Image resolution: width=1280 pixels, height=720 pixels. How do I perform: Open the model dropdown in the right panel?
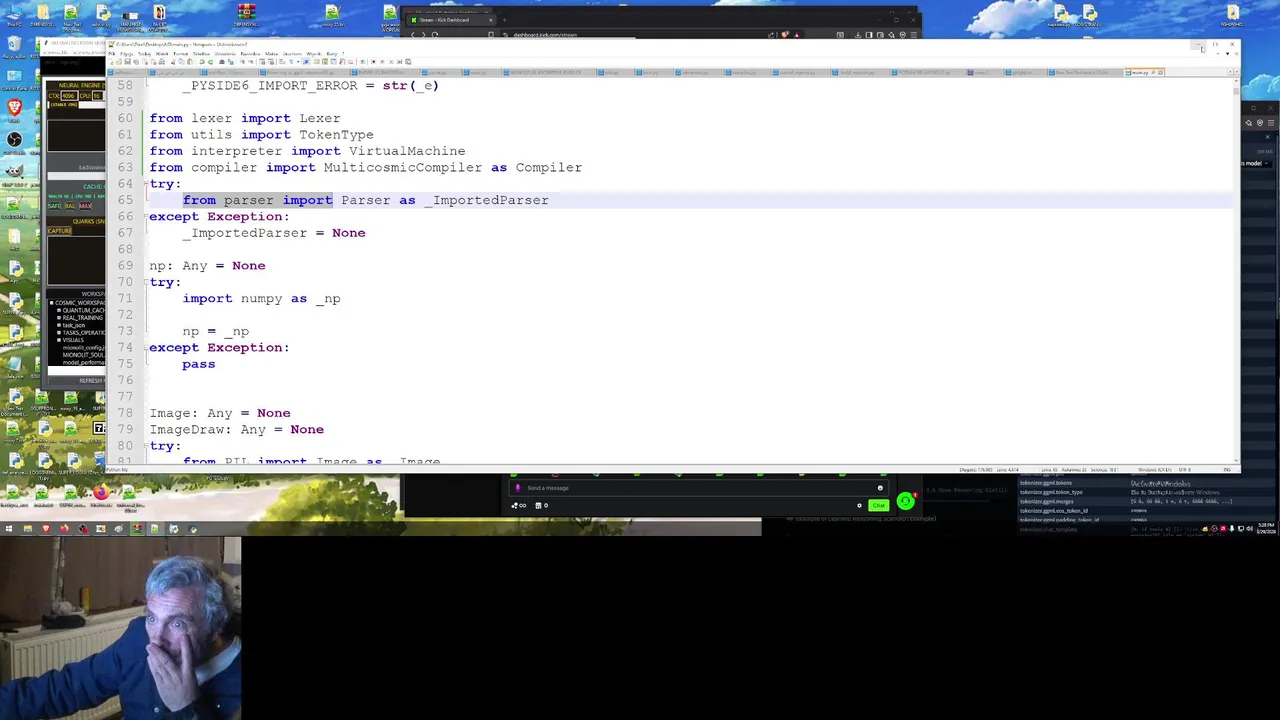1255,163
